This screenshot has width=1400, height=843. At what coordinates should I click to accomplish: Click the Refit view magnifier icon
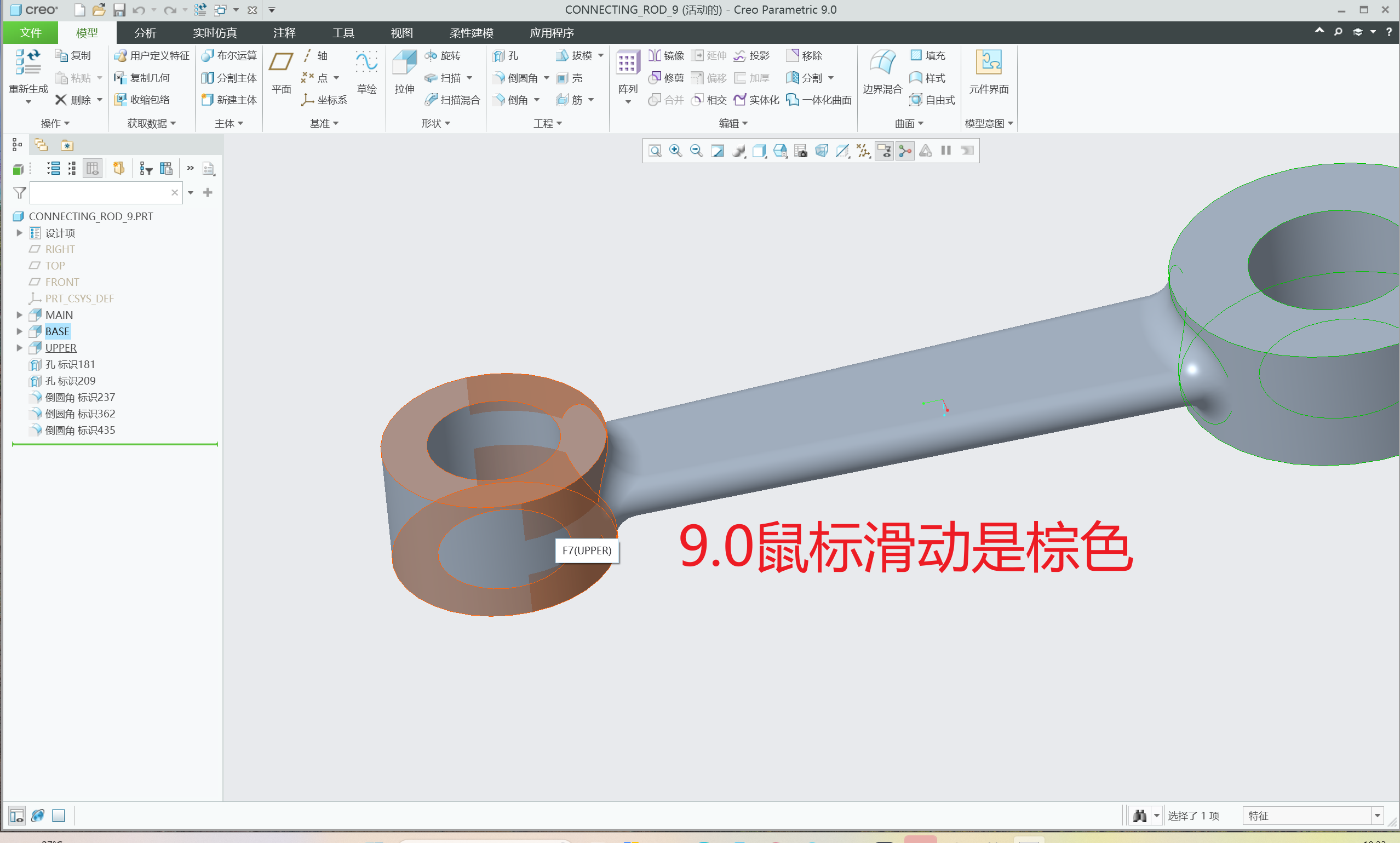(x=655, y=151)
